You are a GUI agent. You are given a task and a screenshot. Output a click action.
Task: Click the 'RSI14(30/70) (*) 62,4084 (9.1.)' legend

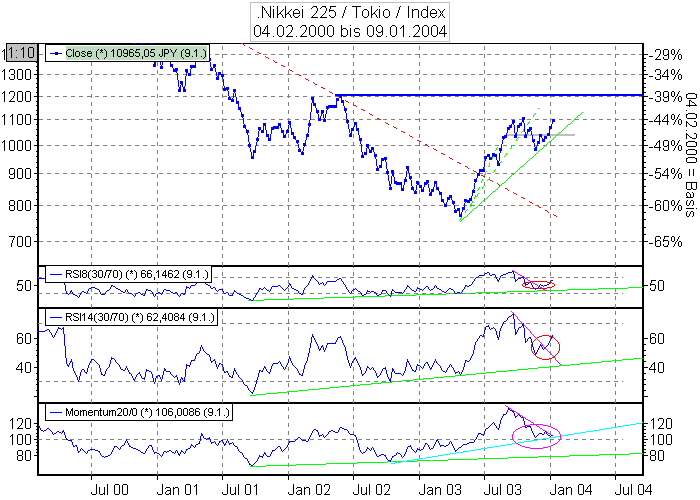(x=132, y=317)
